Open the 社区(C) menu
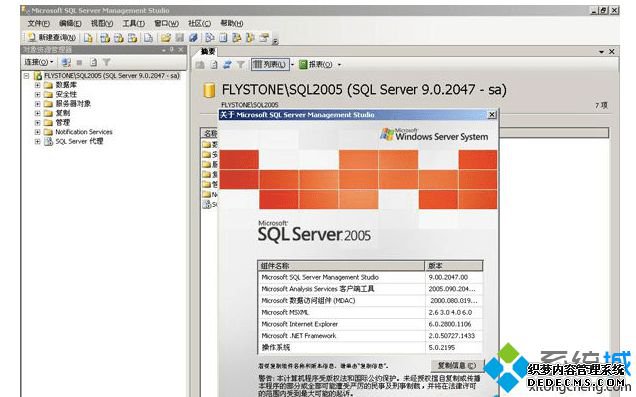 coord(199,24)
